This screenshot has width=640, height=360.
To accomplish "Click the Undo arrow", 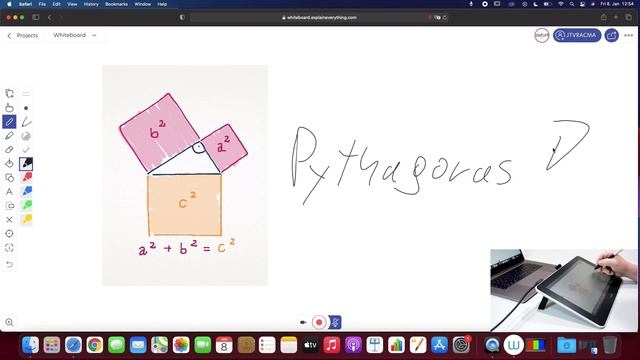I will pyautogui.click(x=9, y=264).
